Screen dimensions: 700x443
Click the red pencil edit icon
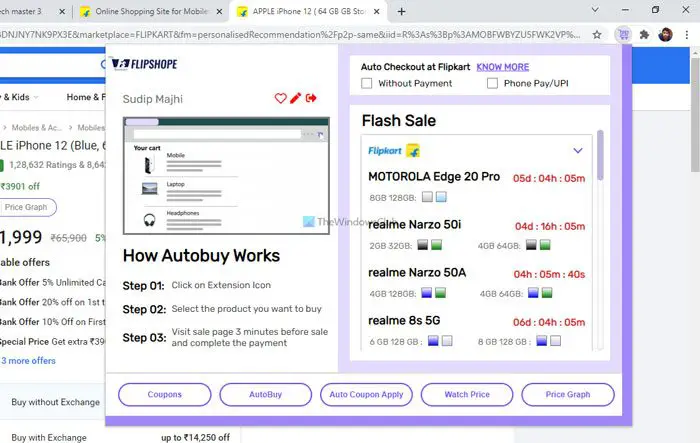pos(296,98)
